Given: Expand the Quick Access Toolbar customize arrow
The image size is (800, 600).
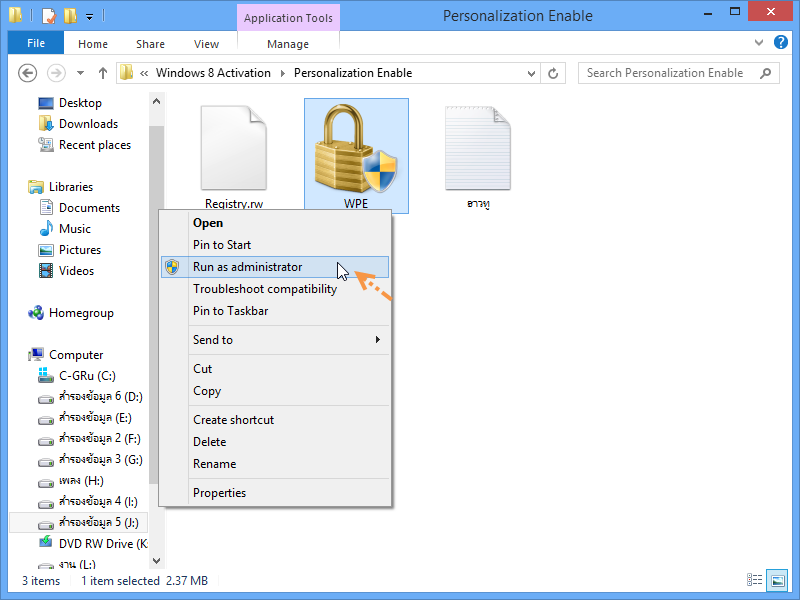Looking at the screenshot, I should coord(89,17).
